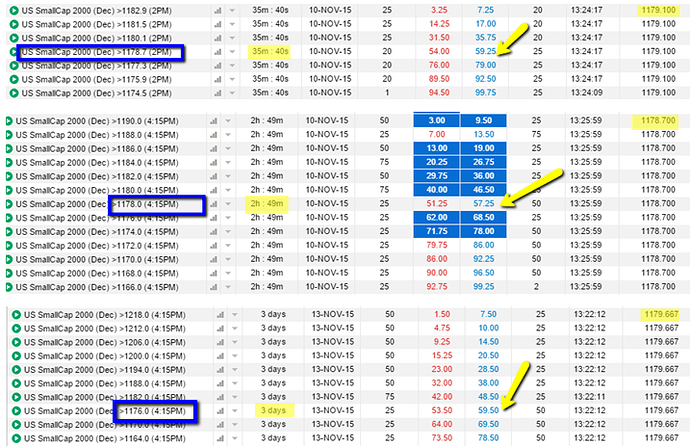Click highlighted offer 36.00 on >1182.0 row
The height and width of the screenshot is (446, 690).
(x=484, y=176)
